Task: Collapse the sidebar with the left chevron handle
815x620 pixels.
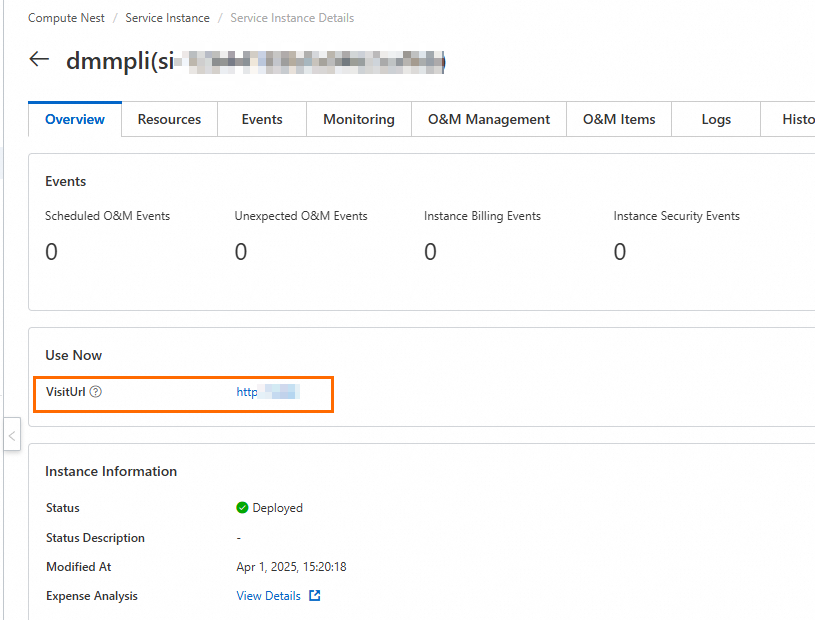Action: [12, 436]
